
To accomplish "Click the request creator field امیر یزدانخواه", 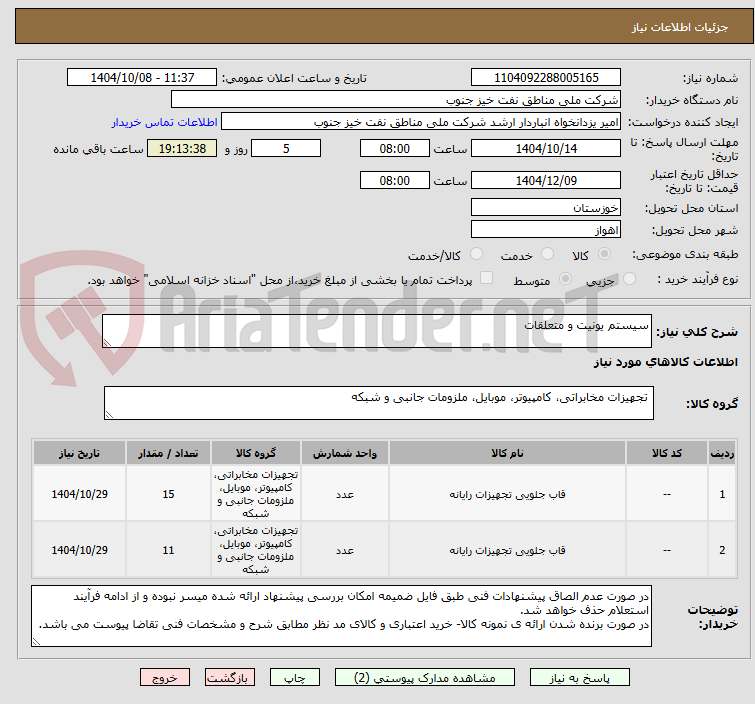I will (421, 122).
